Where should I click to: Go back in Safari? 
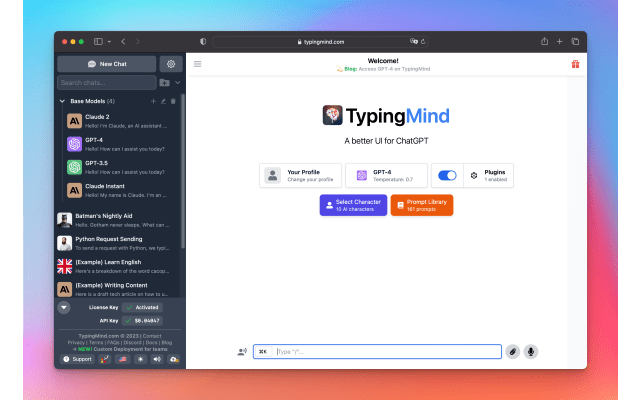(x=123, y=42)
